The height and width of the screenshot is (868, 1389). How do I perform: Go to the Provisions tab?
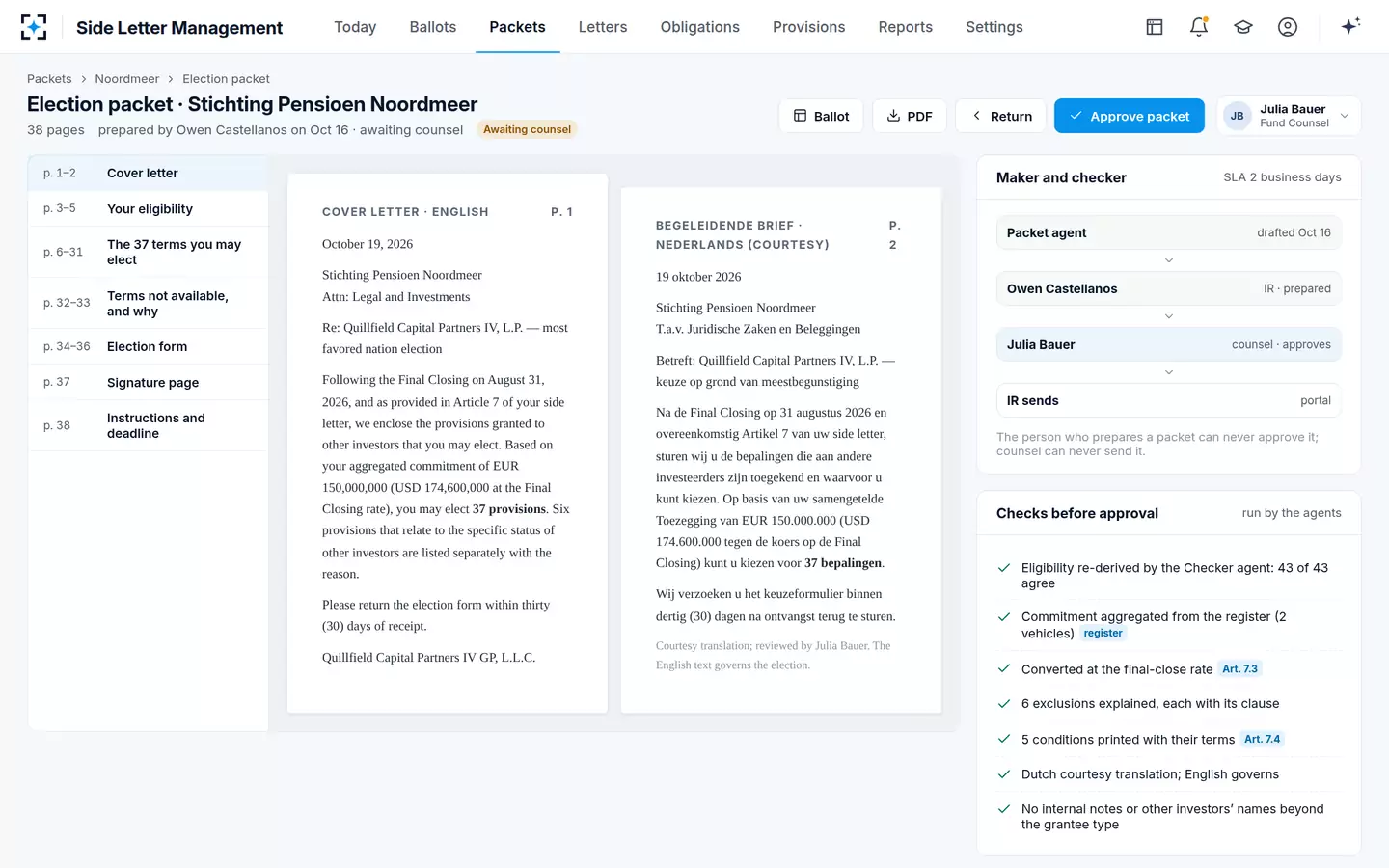click(809, 27)
